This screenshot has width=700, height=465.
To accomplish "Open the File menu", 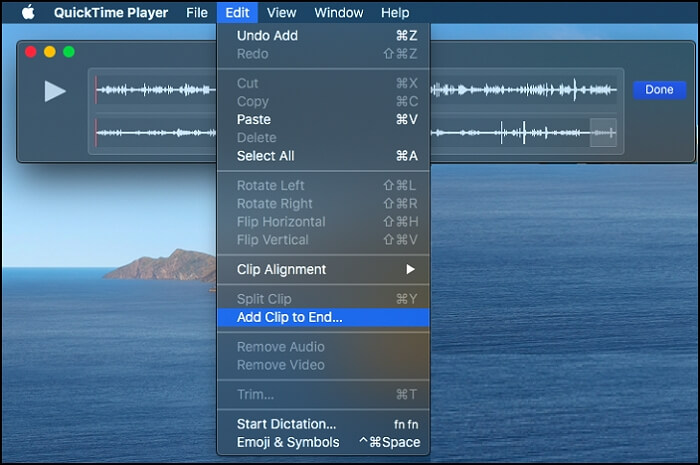I will click(x=197, y=13).
